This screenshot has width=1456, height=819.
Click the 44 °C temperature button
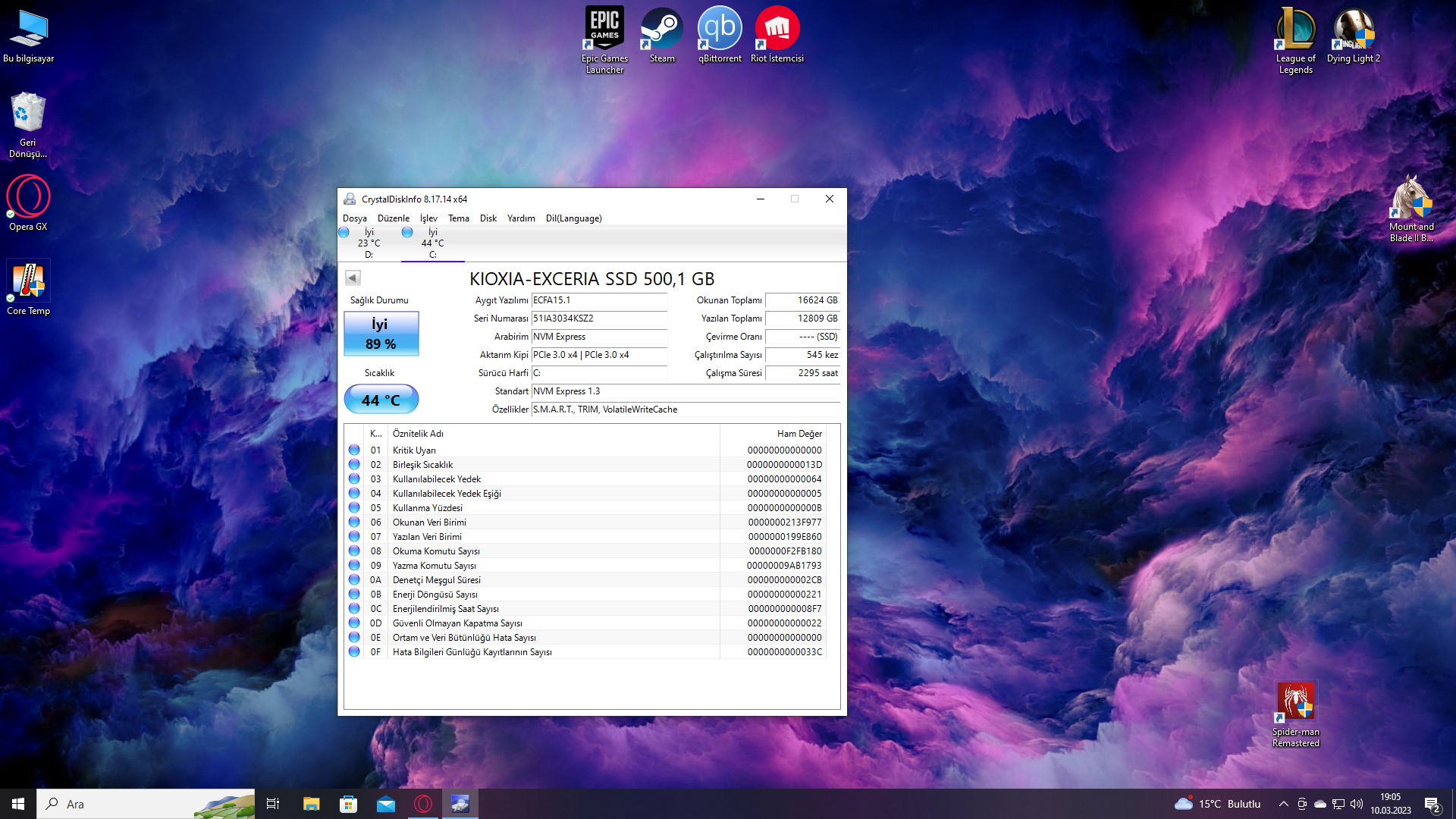[381, 400]
